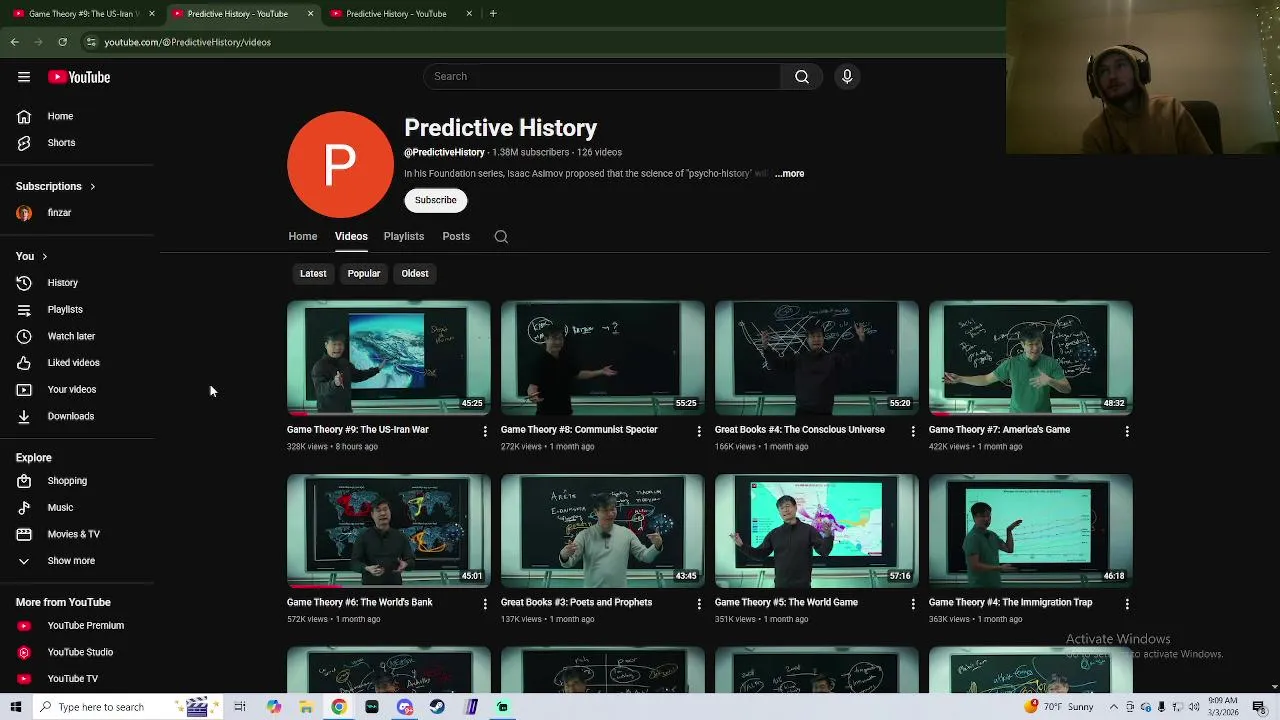Open Game Theory #6: The World's Bank title
1280x720 pixels.
(x=360, y=603)
